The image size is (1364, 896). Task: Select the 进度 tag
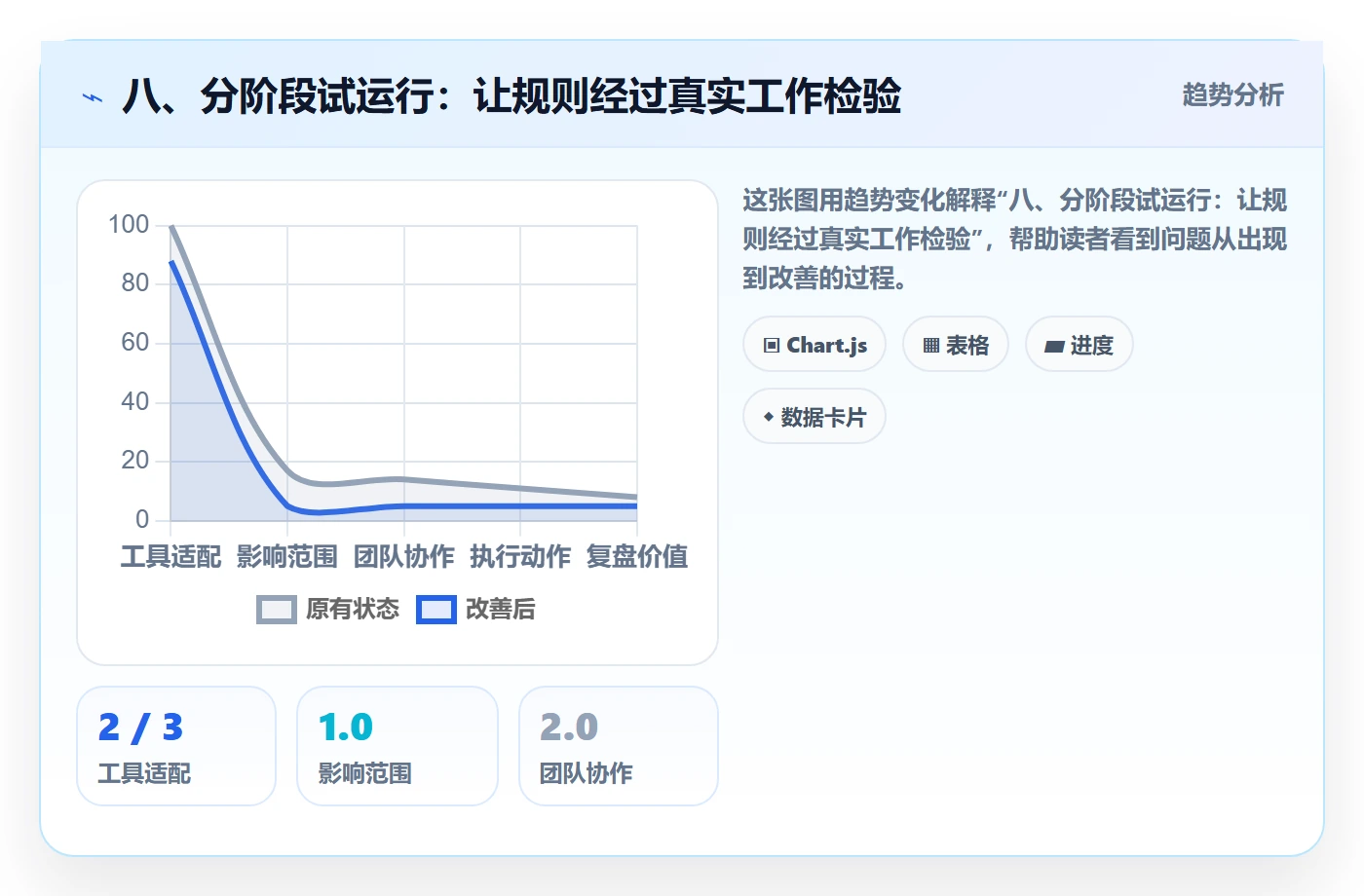pos(1080,345)
